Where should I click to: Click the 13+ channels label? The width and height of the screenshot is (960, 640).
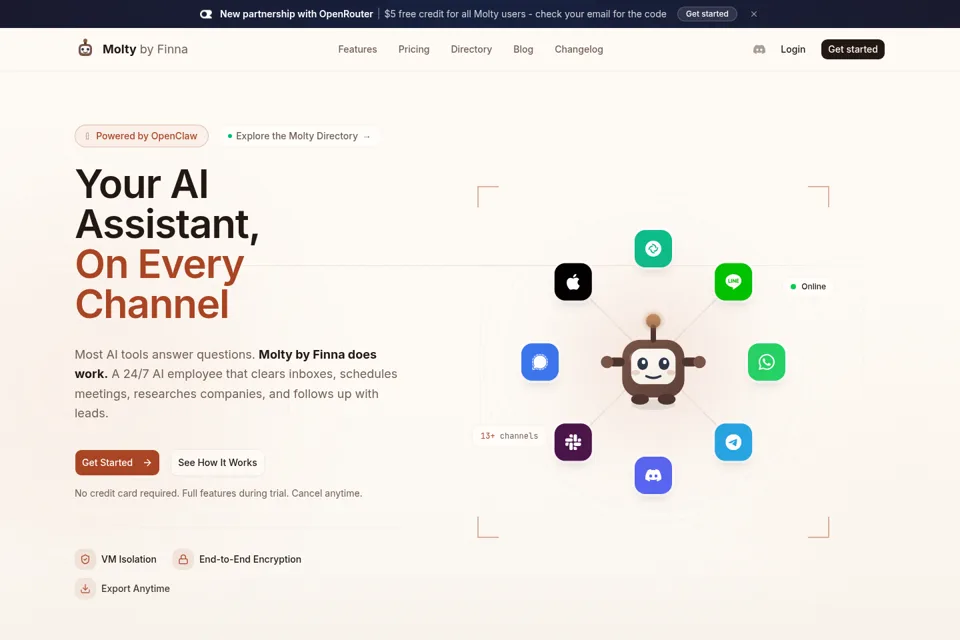(509, 436)
